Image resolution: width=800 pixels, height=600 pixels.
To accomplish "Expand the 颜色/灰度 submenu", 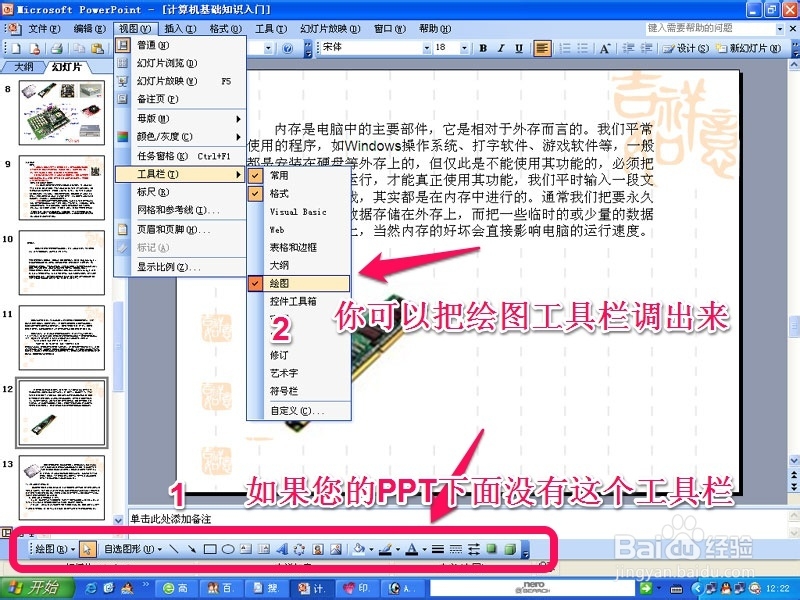I will tap(180, 137).
